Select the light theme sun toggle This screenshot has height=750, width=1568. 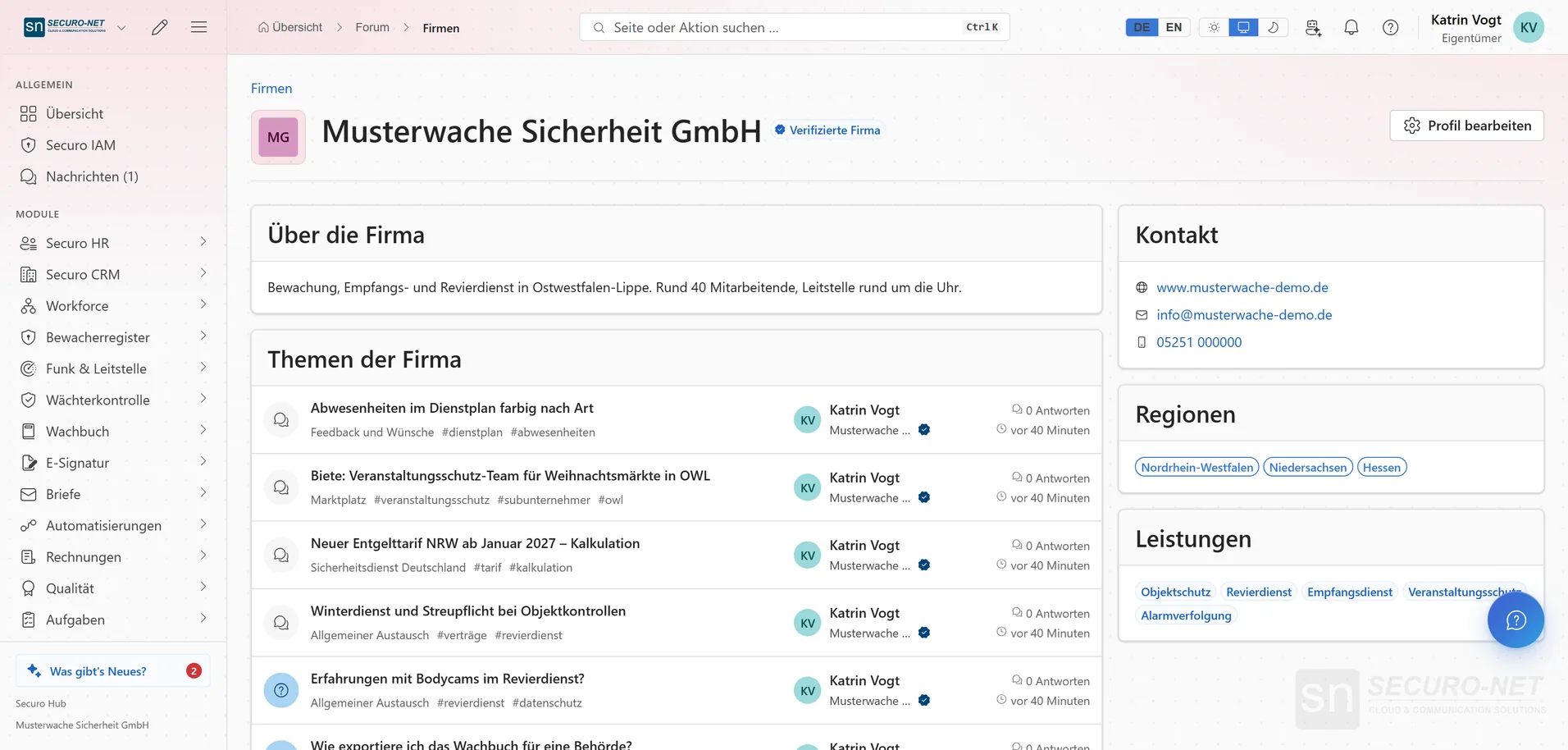point(1214,27)
